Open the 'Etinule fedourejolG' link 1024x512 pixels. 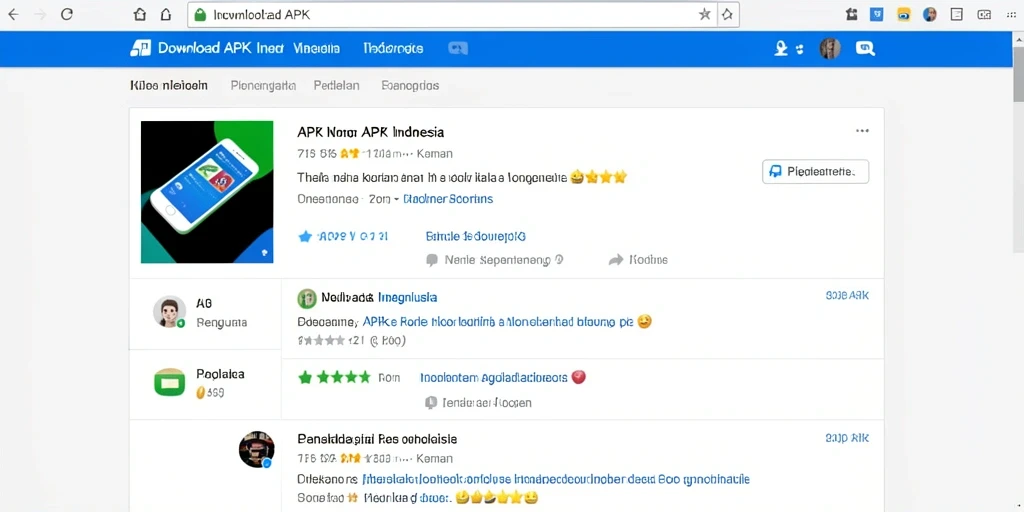475,236
